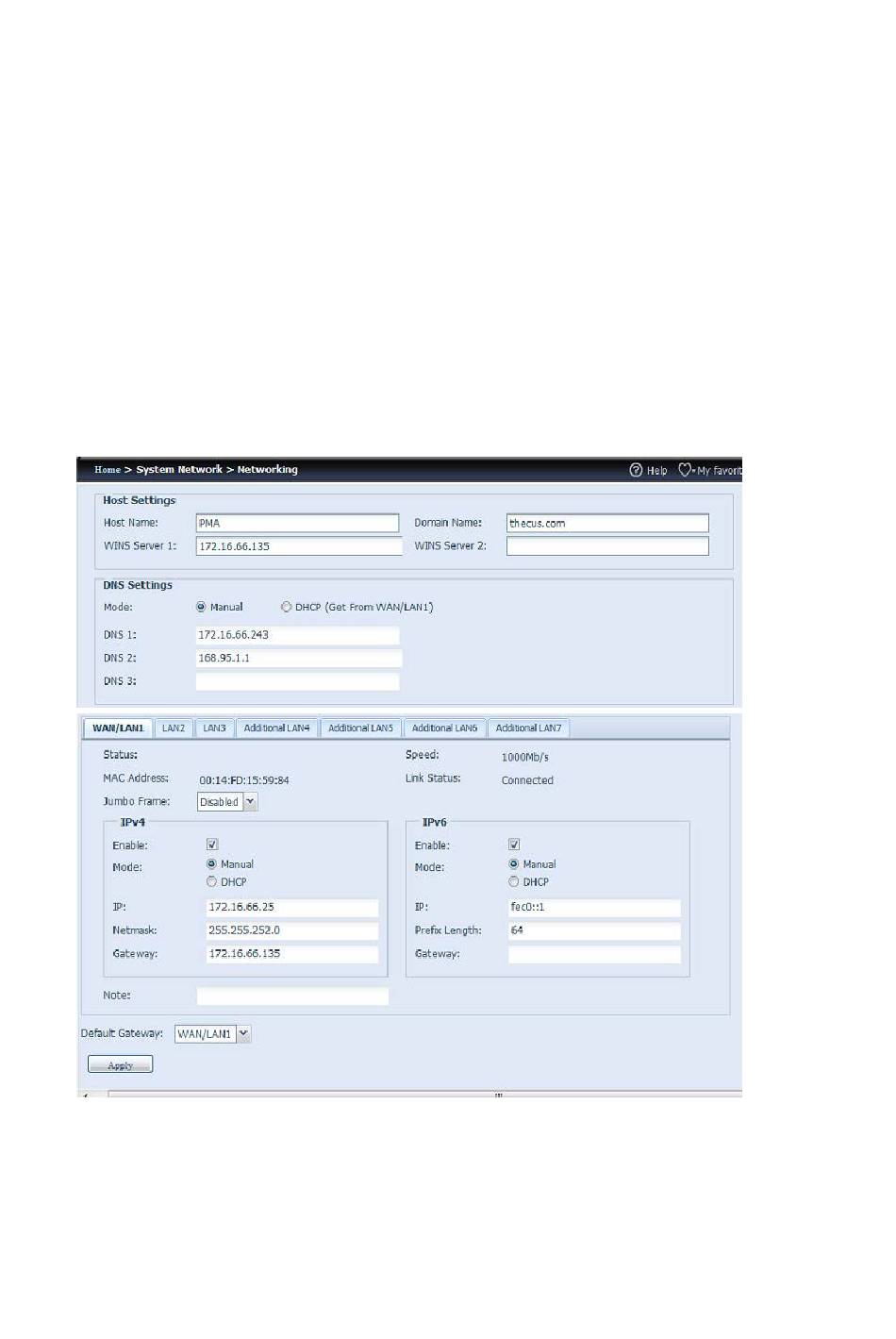Switch to the LAN2 tab
This screenshot has width=896, height=1339.
point(174,728)
